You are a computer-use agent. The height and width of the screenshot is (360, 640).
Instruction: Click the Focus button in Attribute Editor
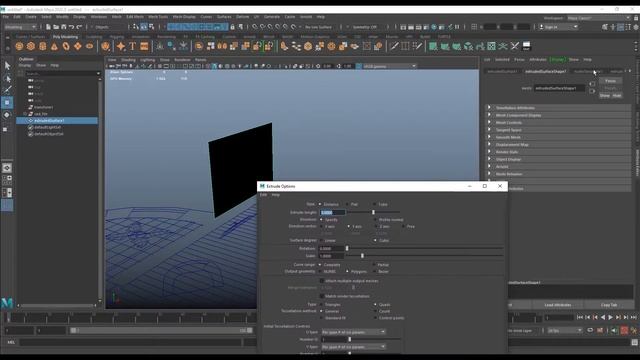point(610,81)
